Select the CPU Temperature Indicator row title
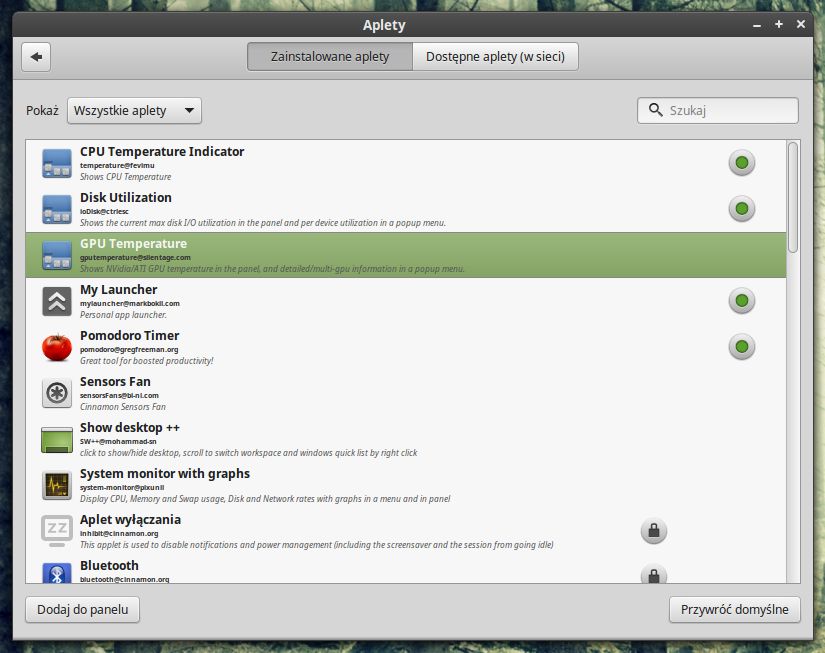This screenshot has width=825, height=653. point(162,152)
